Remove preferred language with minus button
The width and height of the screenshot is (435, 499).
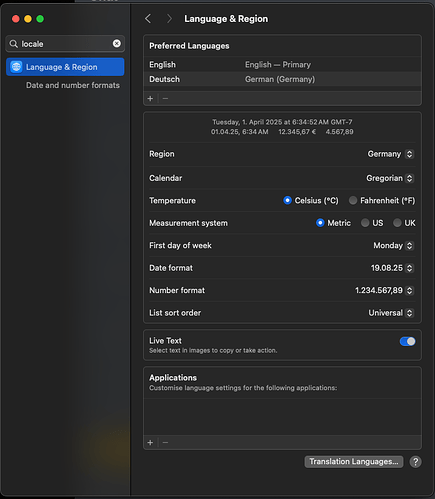(165, 99)
